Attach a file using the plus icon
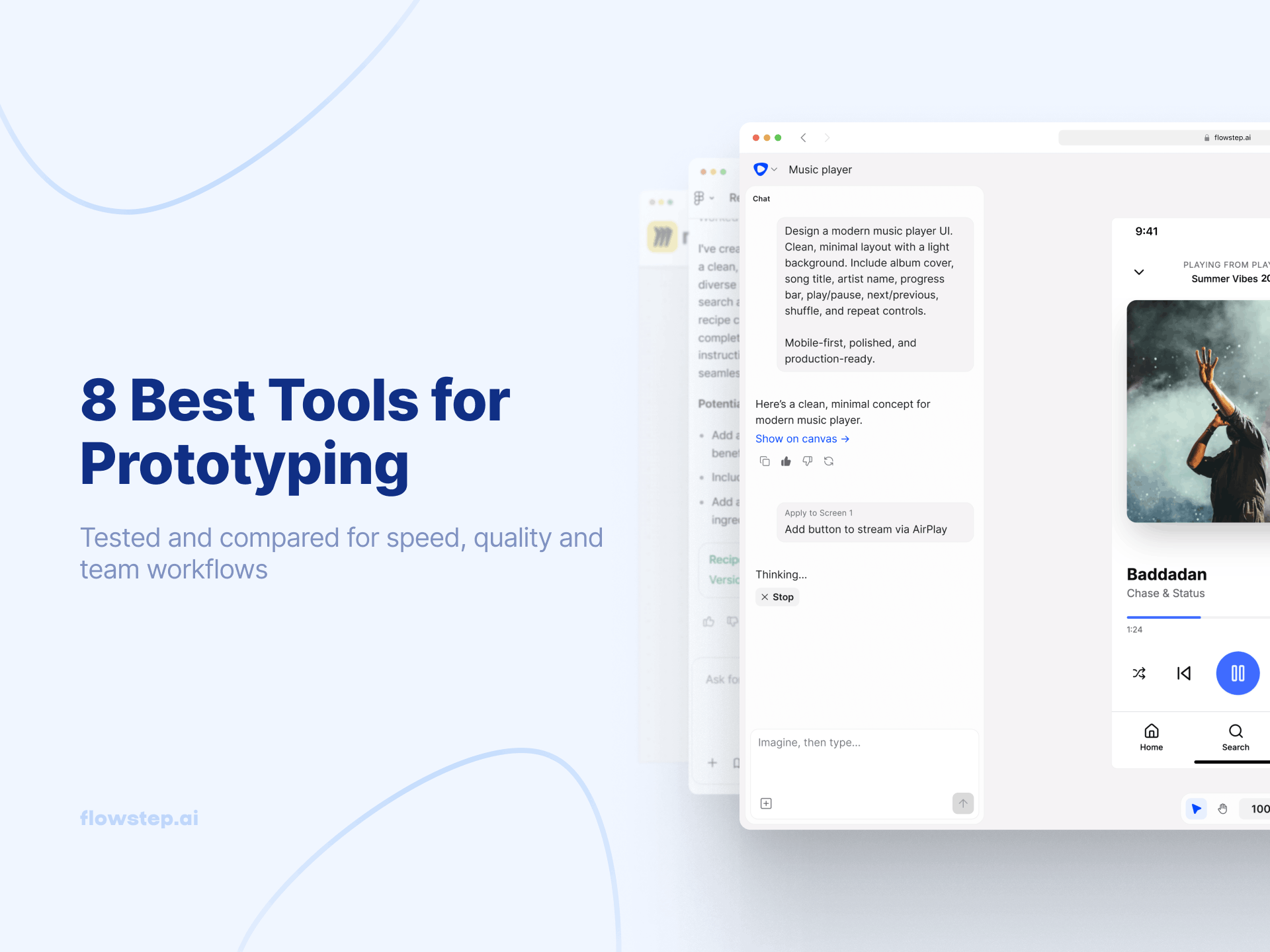The image size is (1270, 952). point(767,803)
